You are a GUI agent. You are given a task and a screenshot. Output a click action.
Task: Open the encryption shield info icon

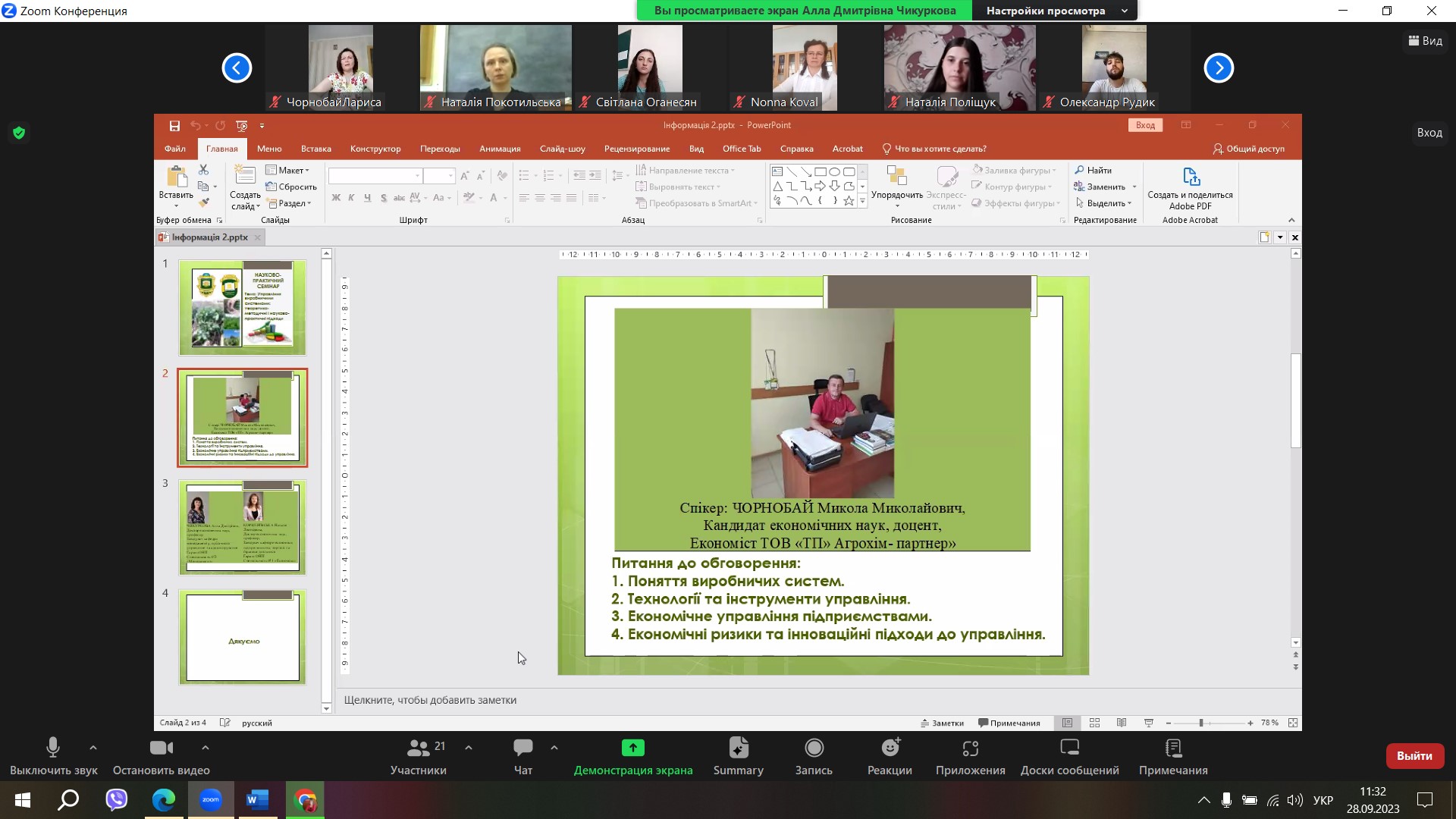(19, 133)
